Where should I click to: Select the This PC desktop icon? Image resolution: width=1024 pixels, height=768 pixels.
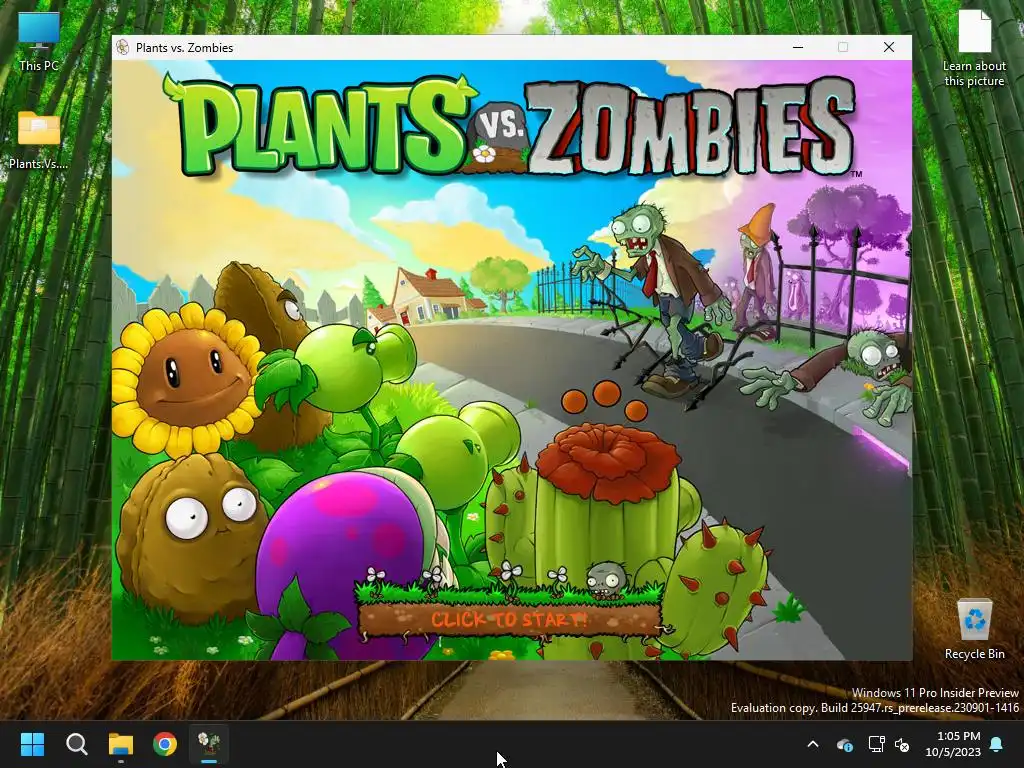(39, 41)
